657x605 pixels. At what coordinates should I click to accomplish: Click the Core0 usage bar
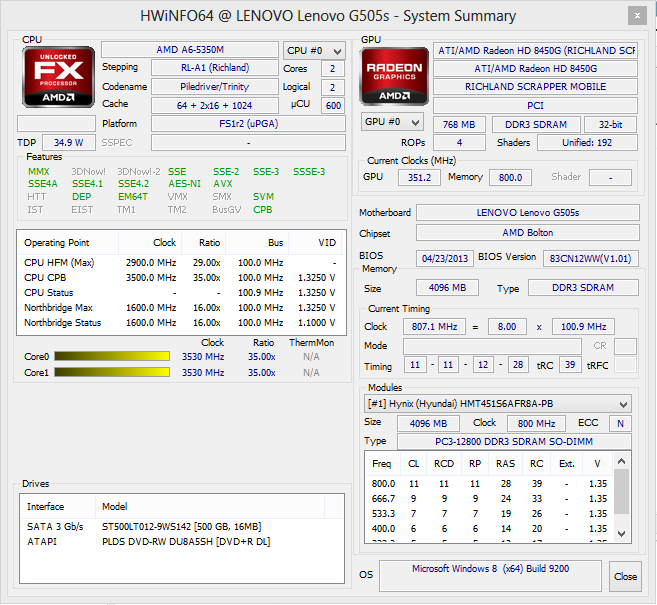pos(112,357)
